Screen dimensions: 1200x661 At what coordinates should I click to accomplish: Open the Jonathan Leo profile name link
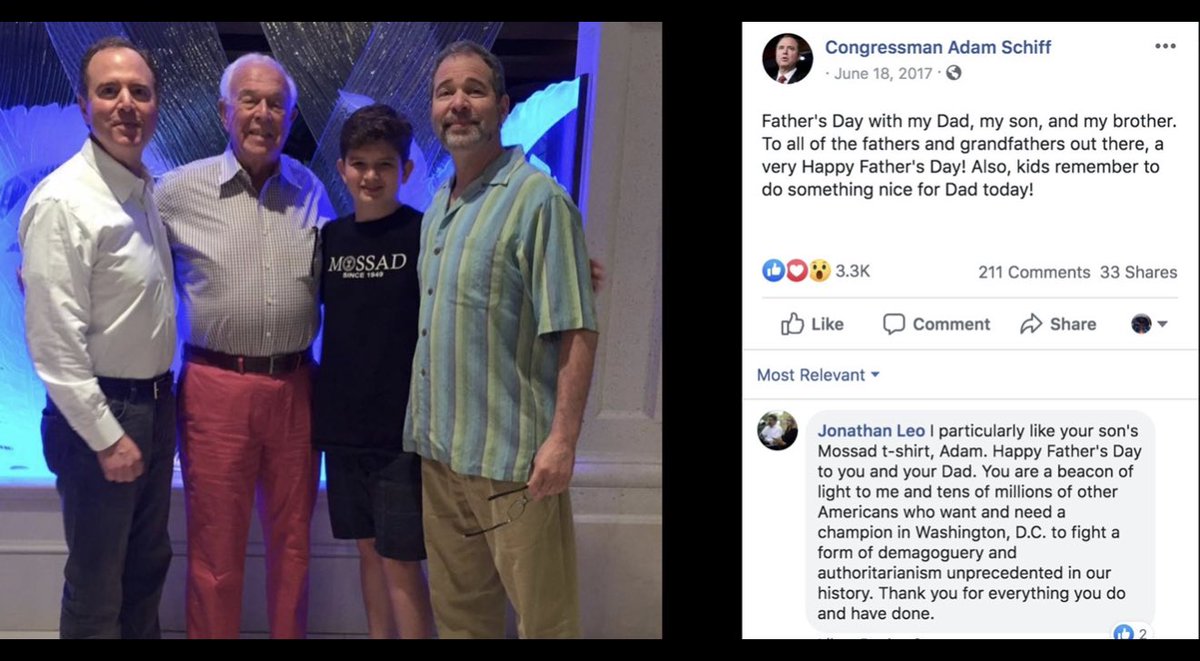869,431
